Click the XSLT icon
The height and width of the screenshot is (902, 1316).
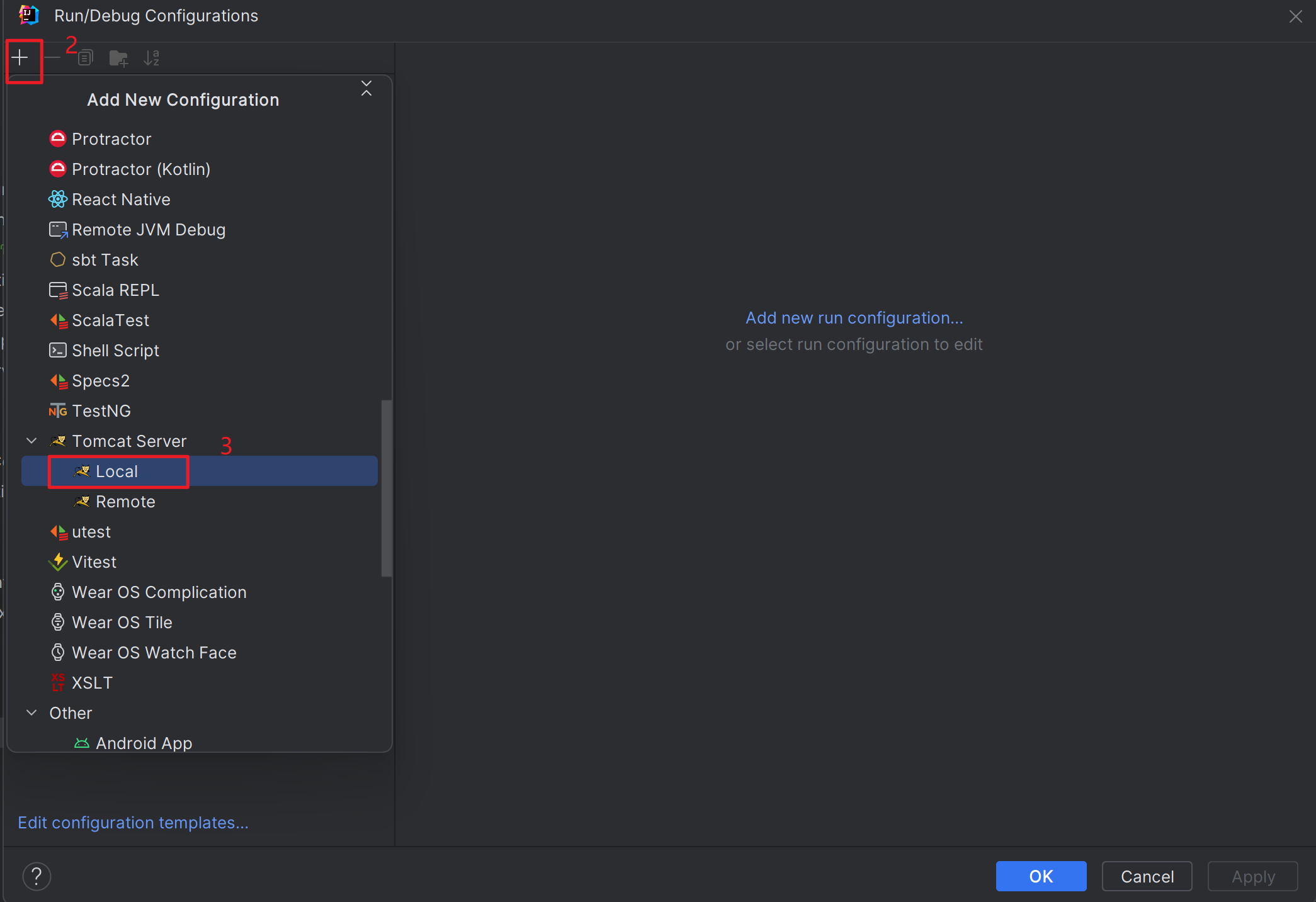coord(58,682)
